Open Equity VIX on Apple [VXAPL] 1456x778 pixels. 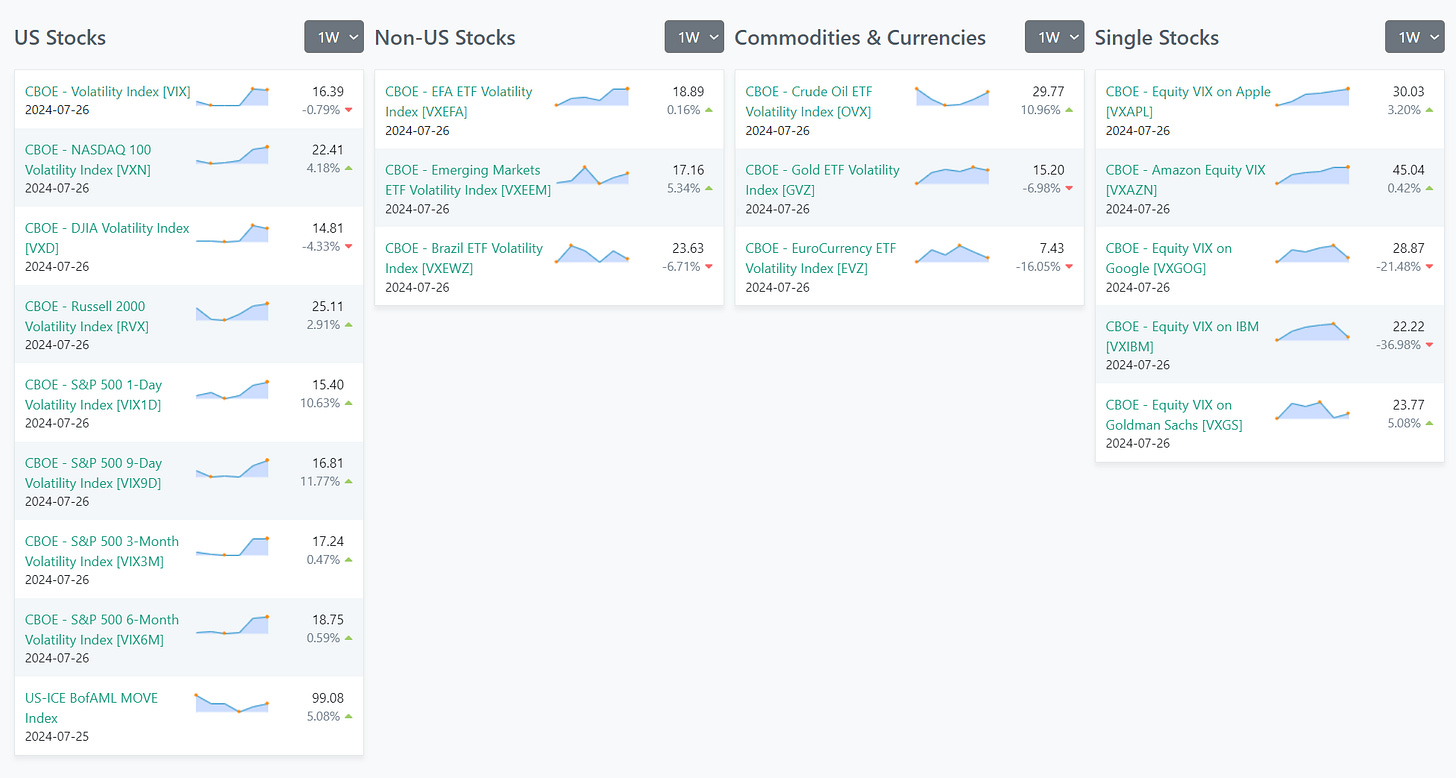(1188, 101)
